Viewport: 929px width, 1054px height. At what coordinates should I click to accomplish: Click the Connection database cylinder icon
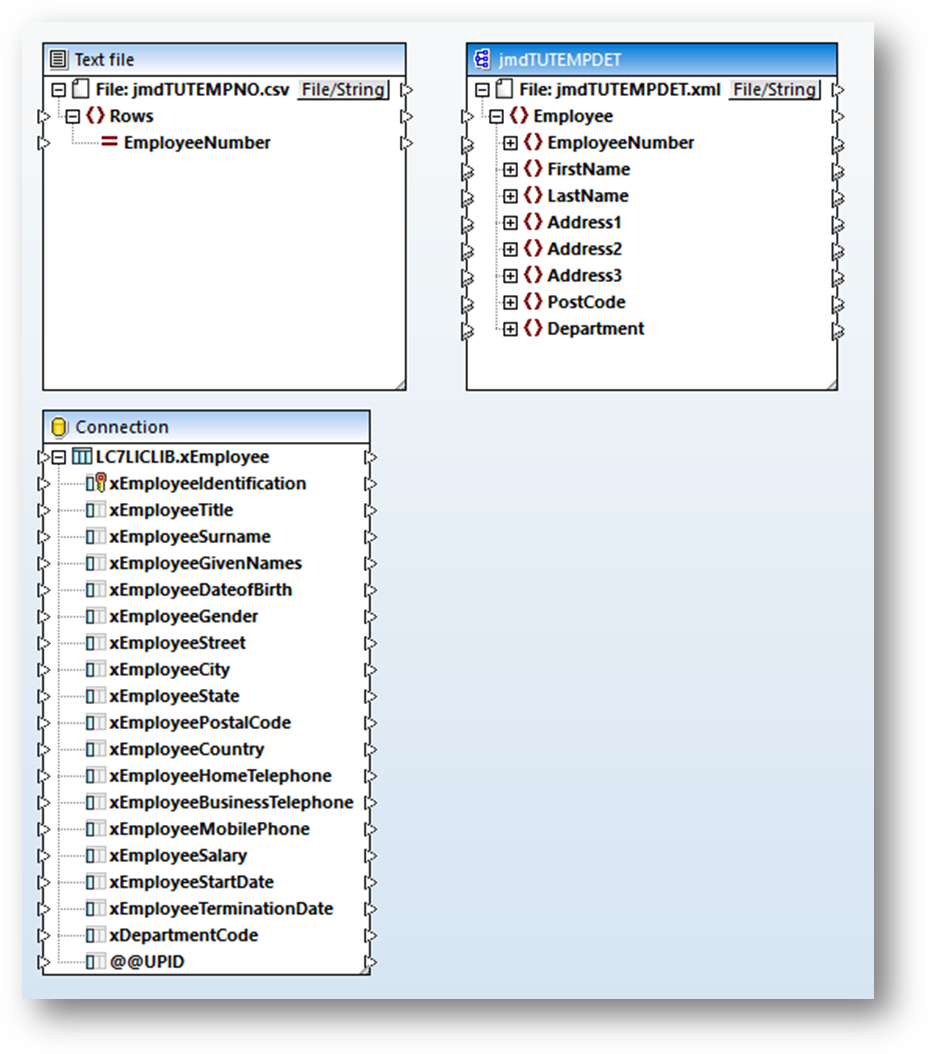[59, 427]
